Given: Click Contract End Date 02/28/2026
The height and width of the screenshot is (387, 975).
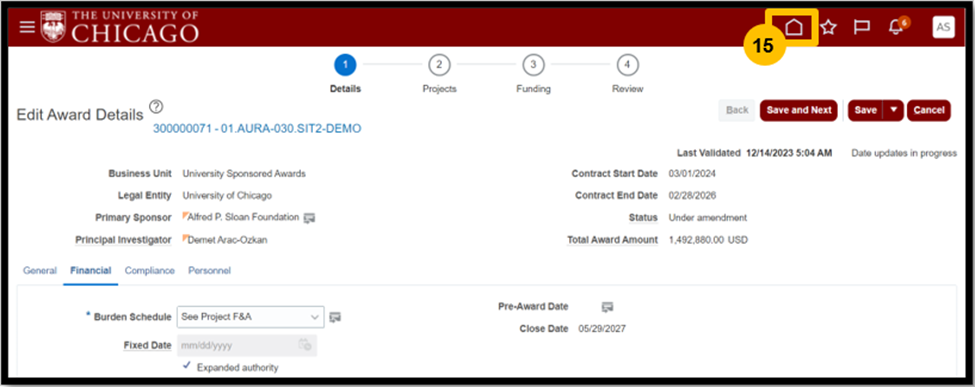Looking at the screenshot, I should (692, 195).
